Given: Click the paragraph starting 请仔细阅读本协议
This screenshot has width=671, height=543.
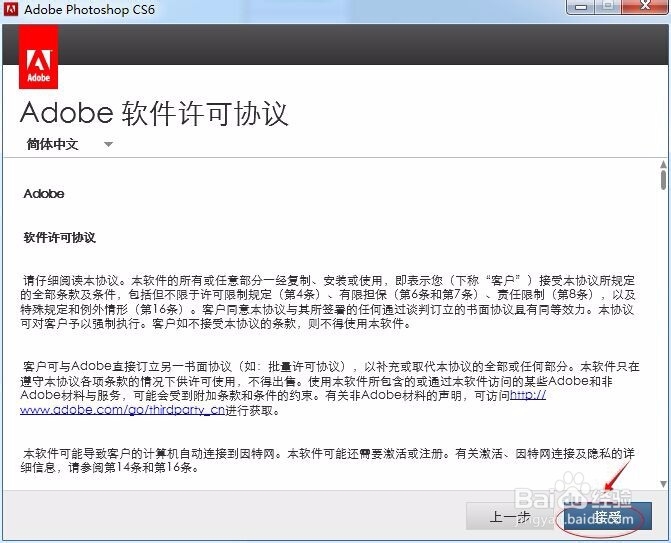Looking at the screenshot, I should tap(328, 302).
